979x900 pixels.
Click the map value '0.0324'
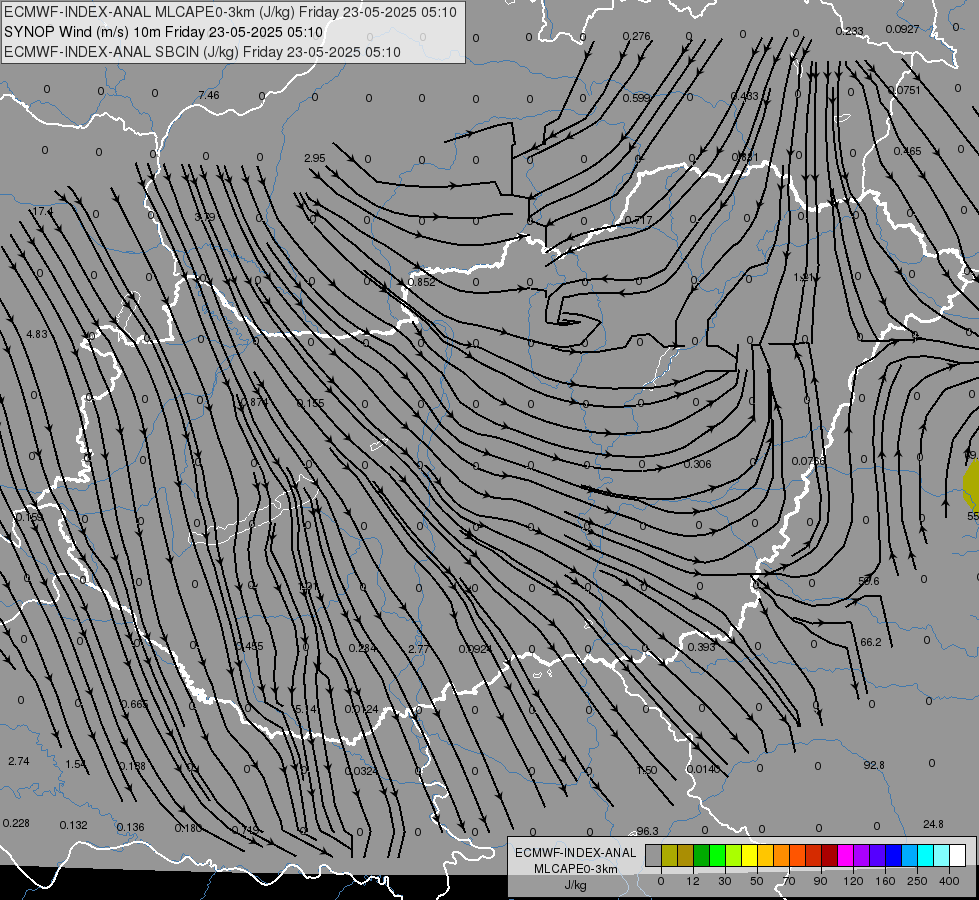pos(362,771)
